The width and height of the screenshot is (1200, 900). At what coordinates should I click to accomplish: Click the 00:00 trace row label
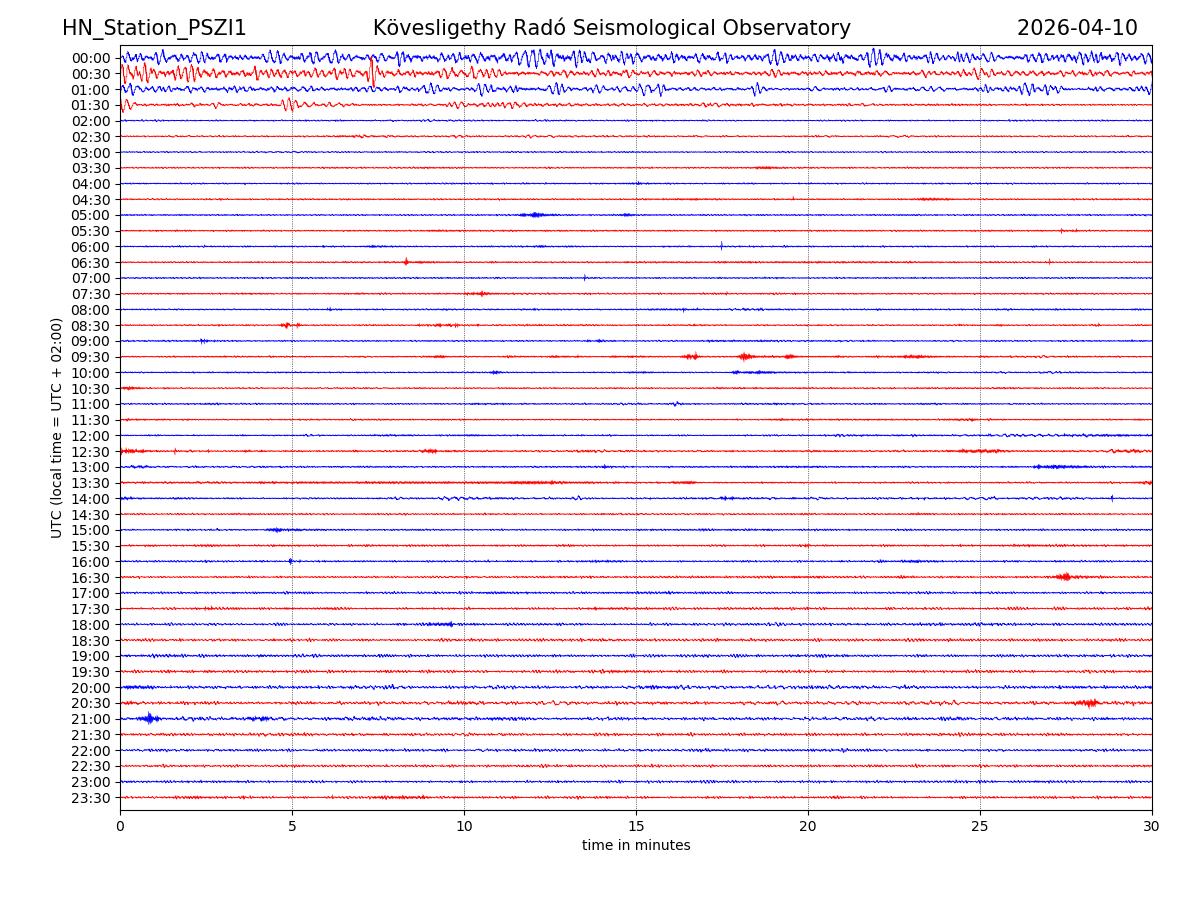(90, 58)
